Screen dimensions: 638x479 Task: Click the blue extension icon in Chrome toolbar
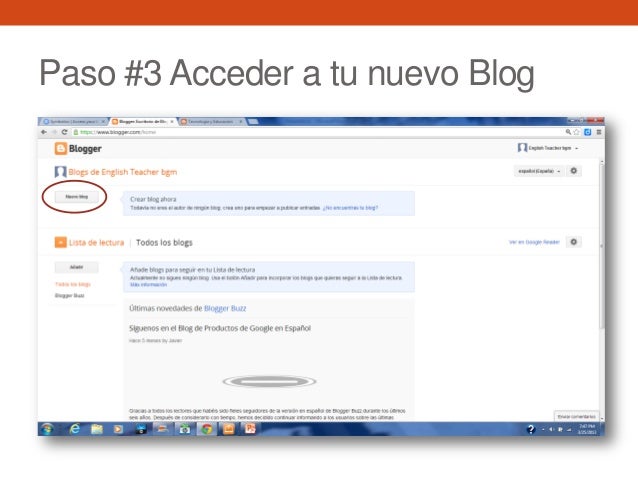[588, 132]
